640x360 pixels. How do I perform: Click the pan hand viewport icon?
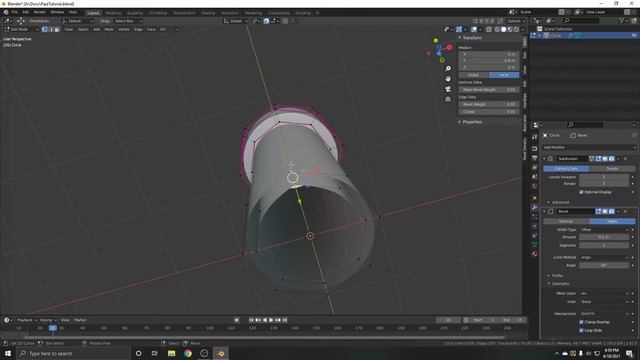[448, 79]
